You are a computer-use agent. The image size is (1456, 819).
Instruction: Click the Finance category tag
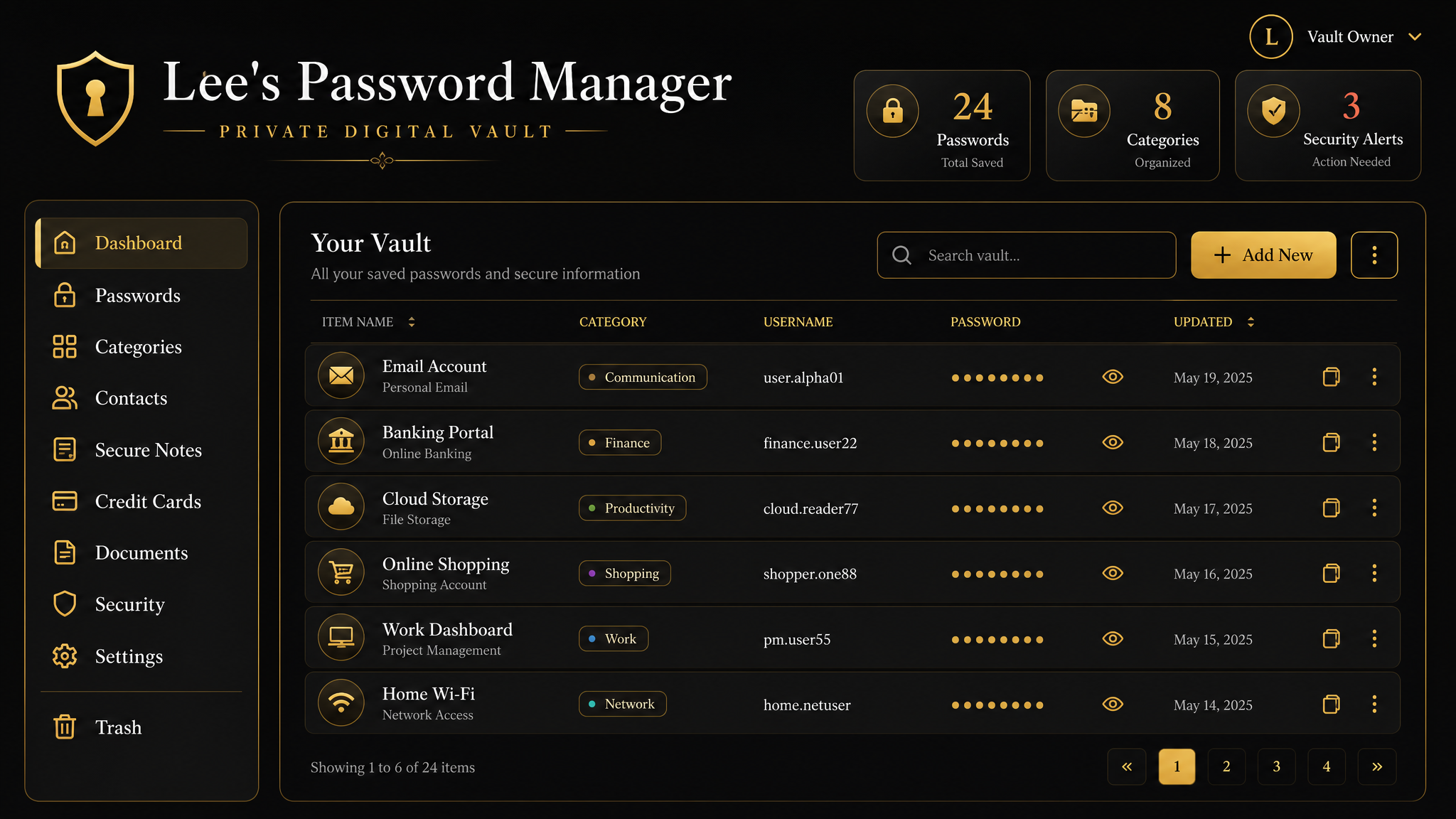(620, 442)
